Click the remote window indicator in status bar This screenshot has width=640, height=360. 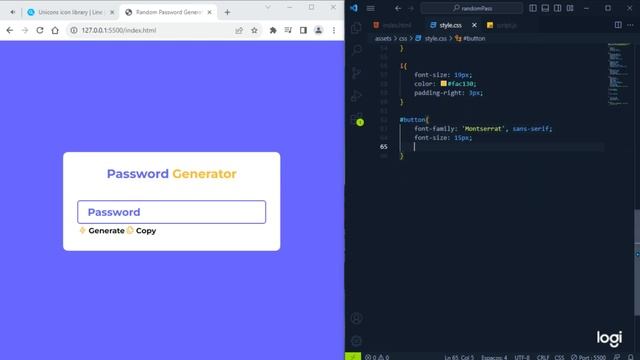pos(353,356)
